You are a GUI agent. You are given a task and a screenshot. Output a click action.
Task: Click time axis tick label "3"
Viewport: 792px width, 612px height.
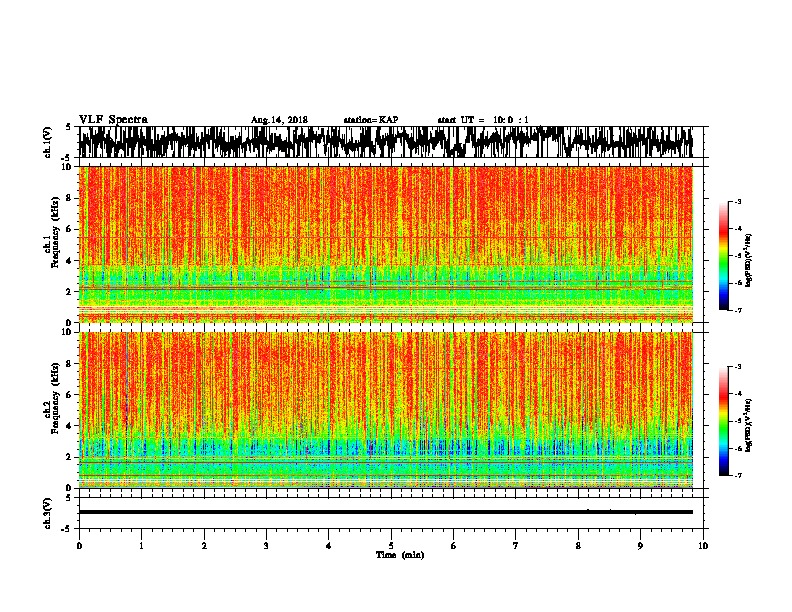click(266, 546)
